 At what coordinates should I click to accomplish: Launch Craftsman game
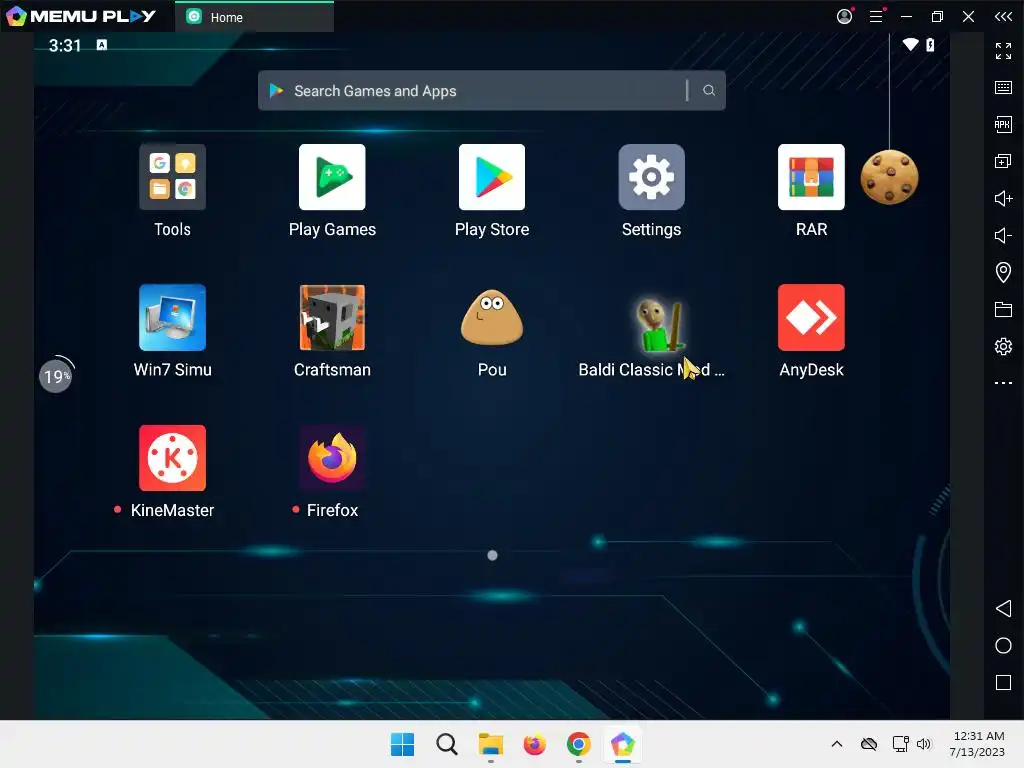pos(332,317)
